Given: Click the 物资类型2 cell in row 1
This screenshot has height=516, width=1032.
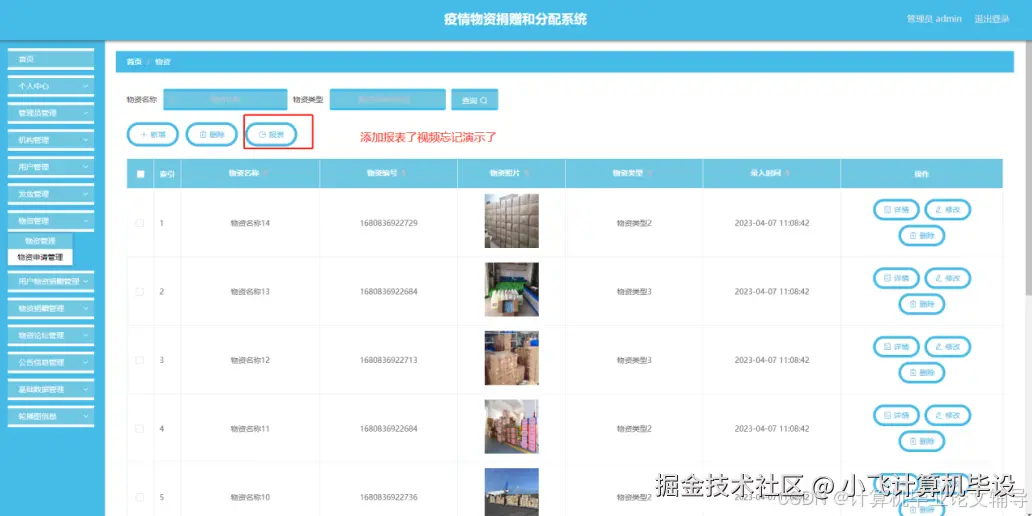Looking at the screenshot, I should pyautogui.click(x=634, y=223).
